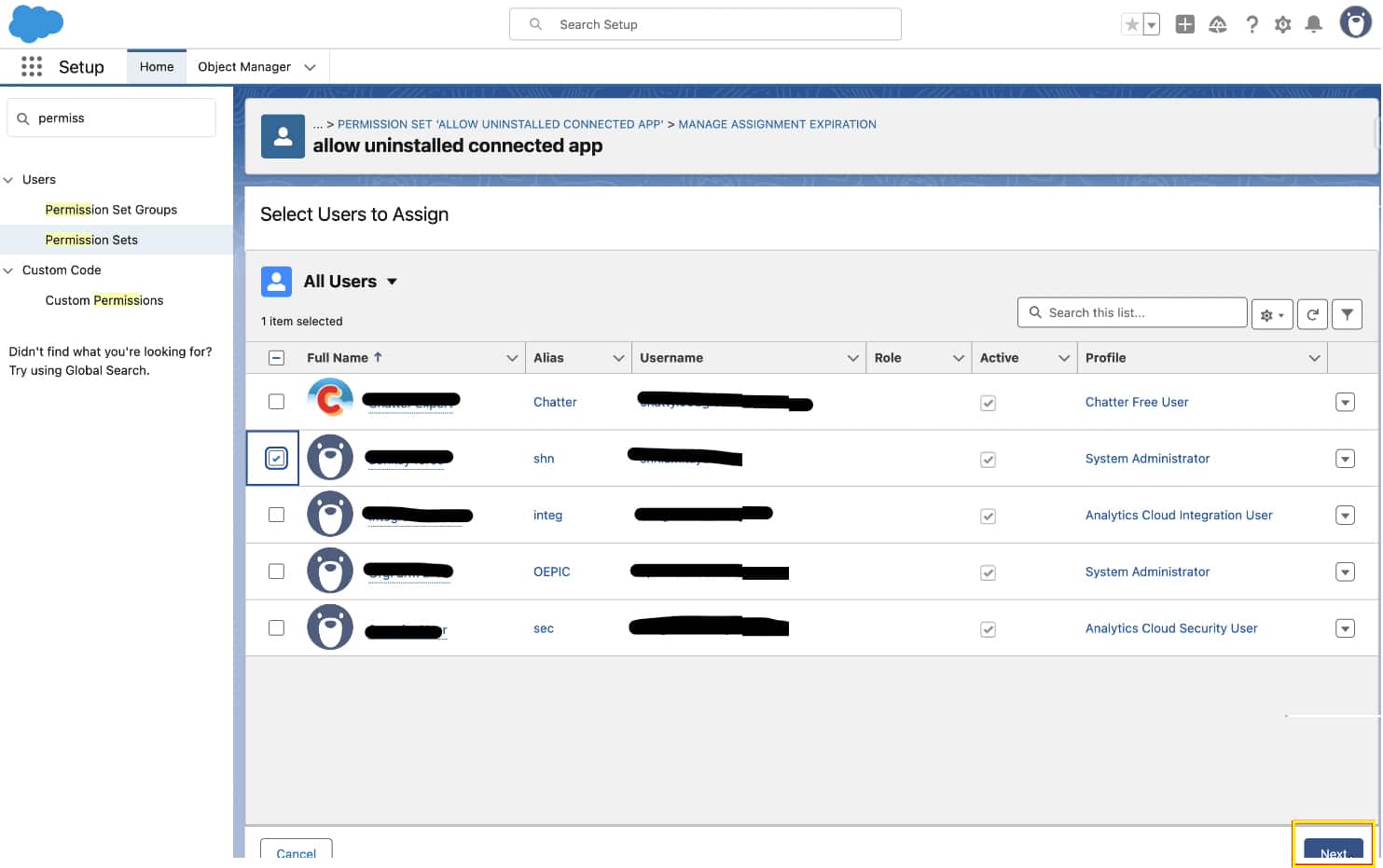This screenshot has width=1383, height=868.
Task: Expand row actions for Chatter Free User
Action: tap(1344, 403)
